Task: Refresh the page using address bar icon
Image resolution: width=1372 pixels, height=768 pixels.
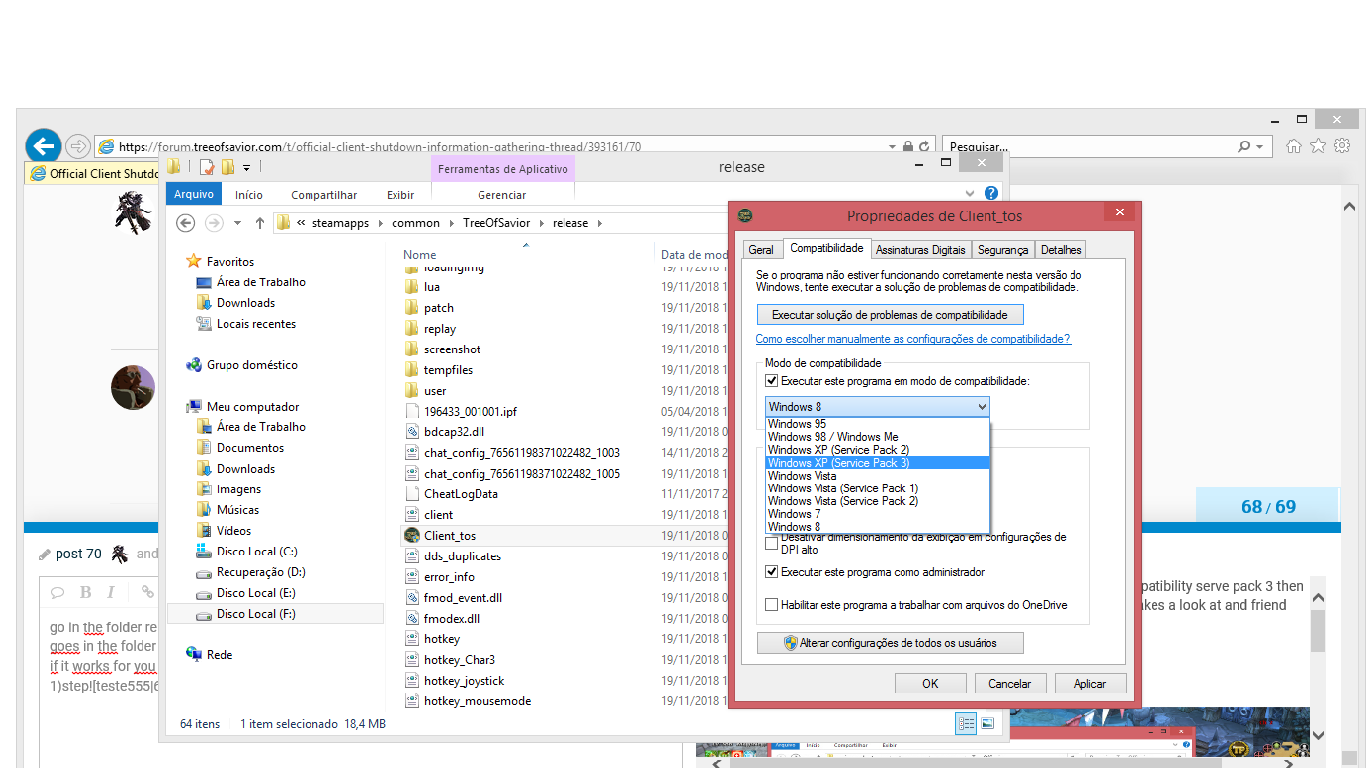Action: pyautogui.click(x=925, y=146)
